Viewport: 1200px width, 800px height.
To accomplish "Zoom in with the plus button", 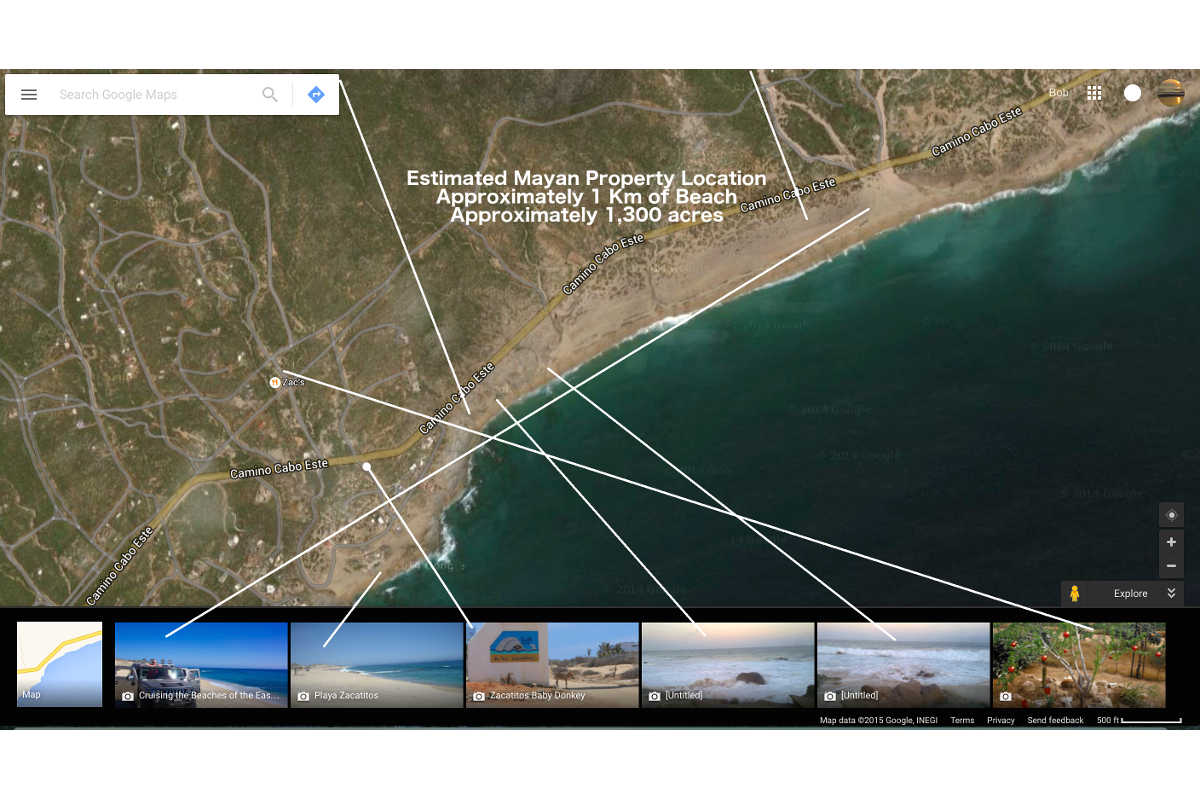I will pos(1171,542).
